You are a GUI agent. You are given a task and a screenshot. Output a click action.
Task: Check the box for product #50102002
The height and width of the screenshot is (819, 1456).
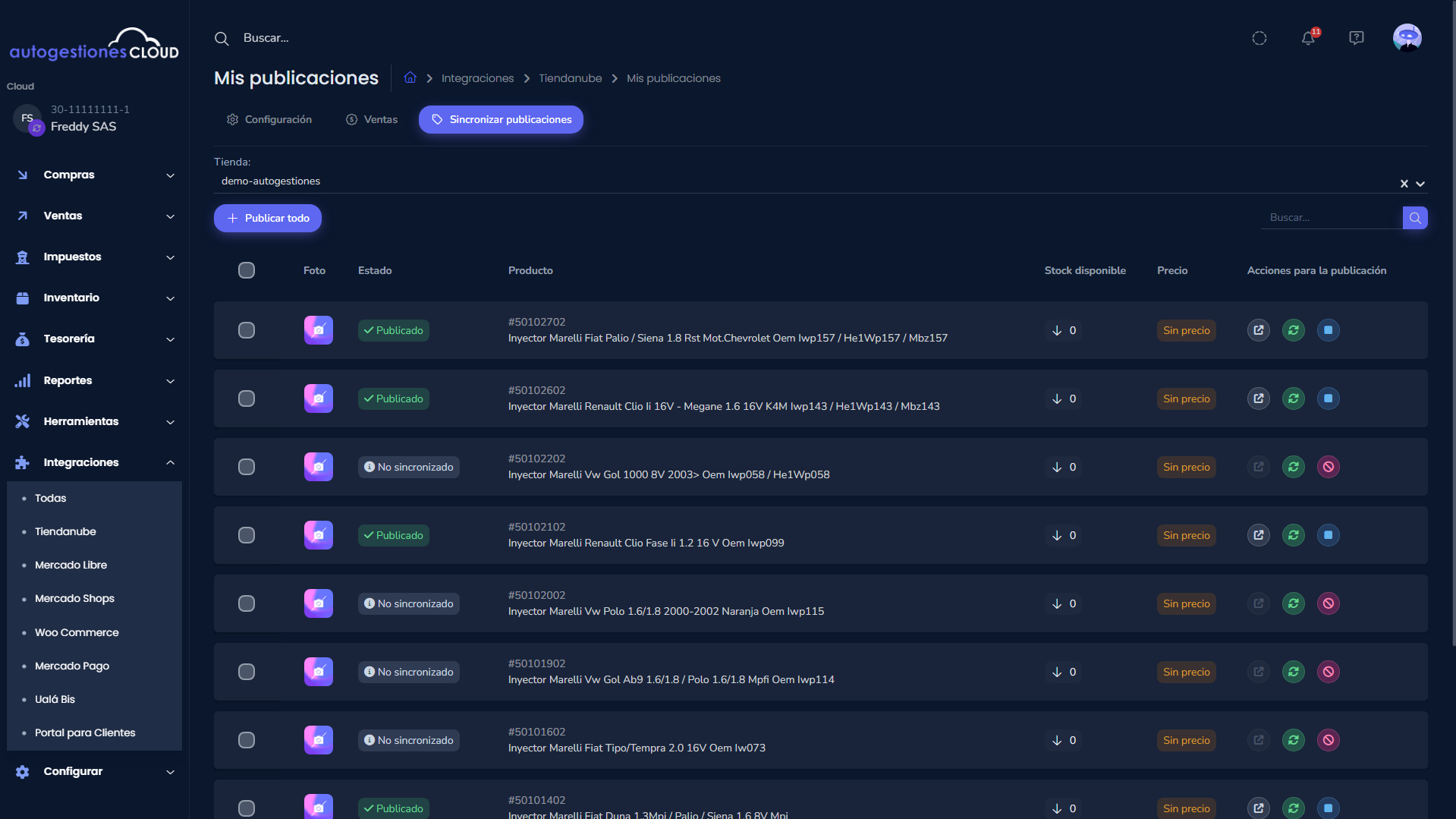click(247, 603)
